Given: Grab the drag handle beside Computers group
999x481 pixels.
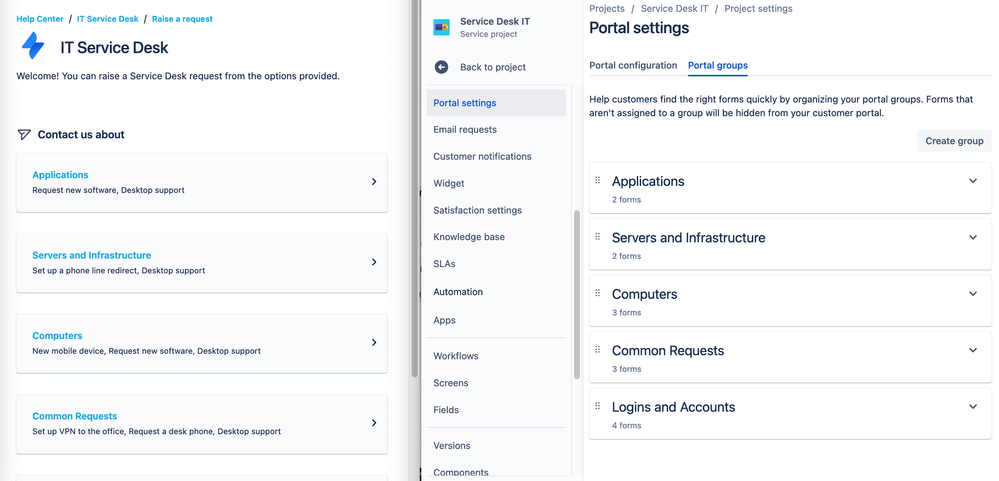Looking at the screenshot, I should click(598, 293).
